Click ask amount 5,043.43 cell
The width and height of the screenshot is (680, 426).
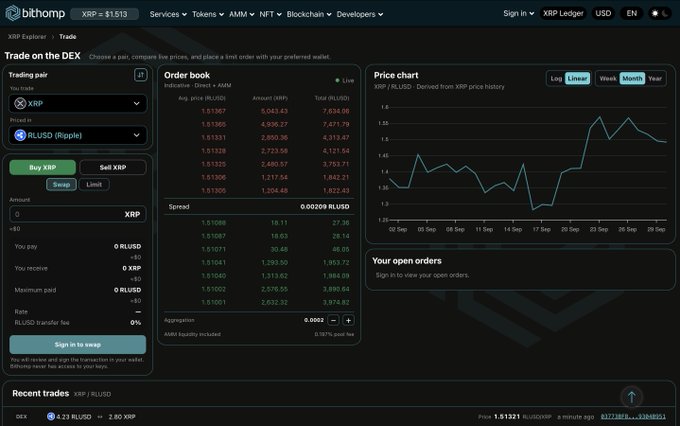tap(274, 111)
